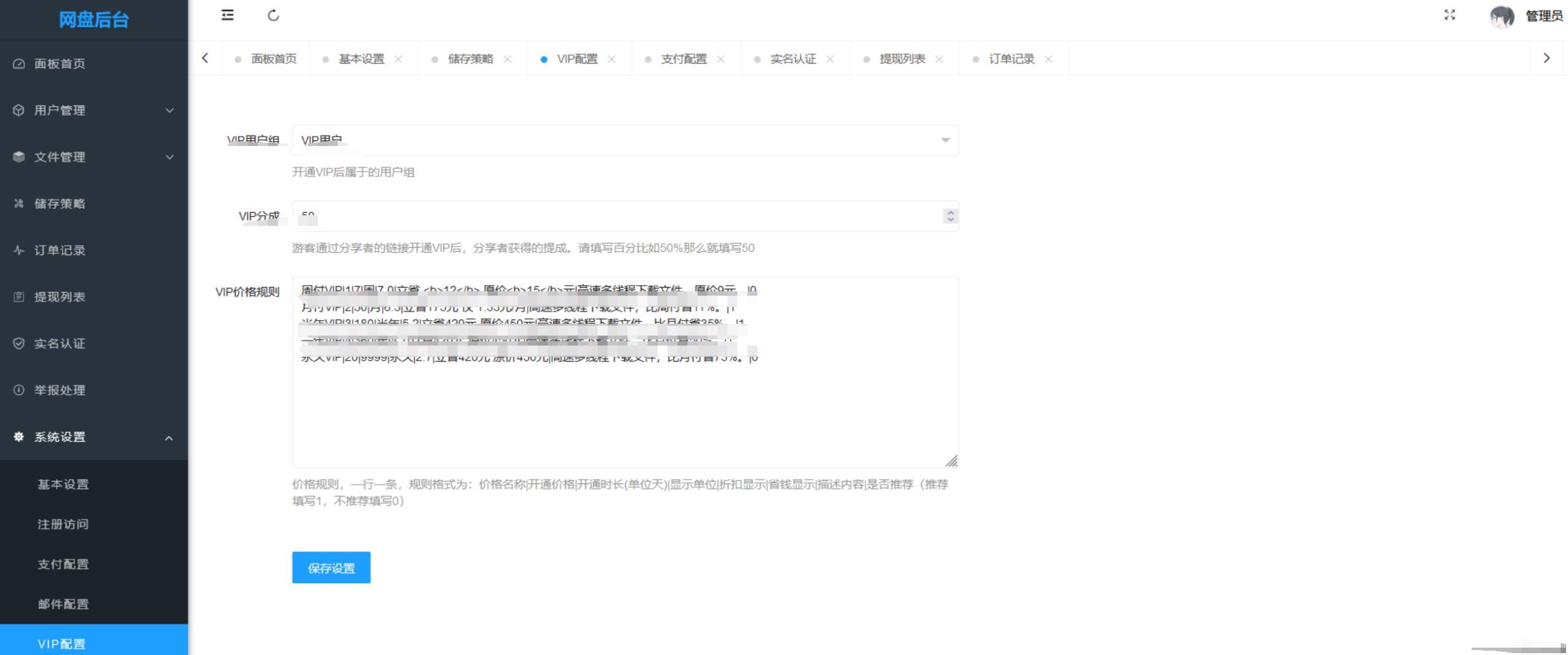The width and height of the screenshot is (1568, 655).
Task: Click the 保存设置 button
Action: (331, 568)
